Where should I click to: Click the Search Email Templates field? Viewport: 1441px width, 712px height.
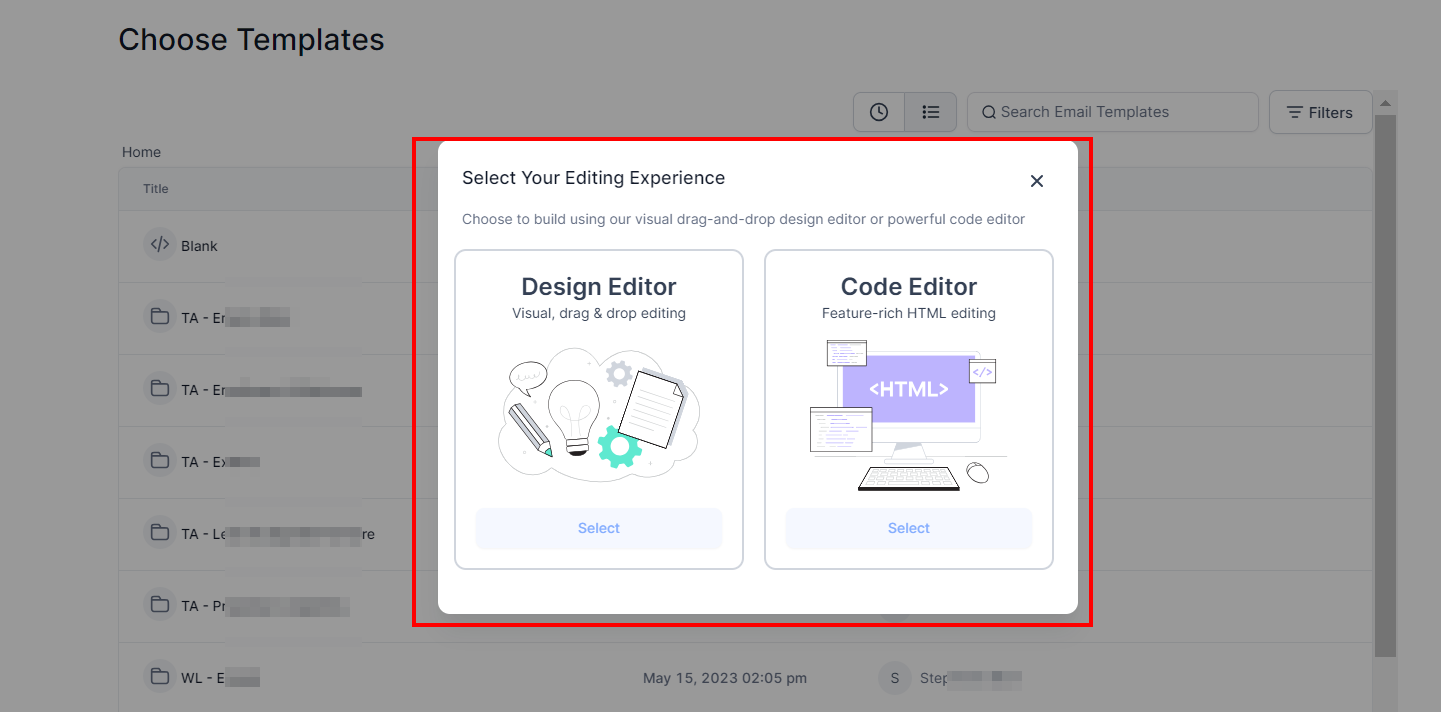[x=1112, y=112]
